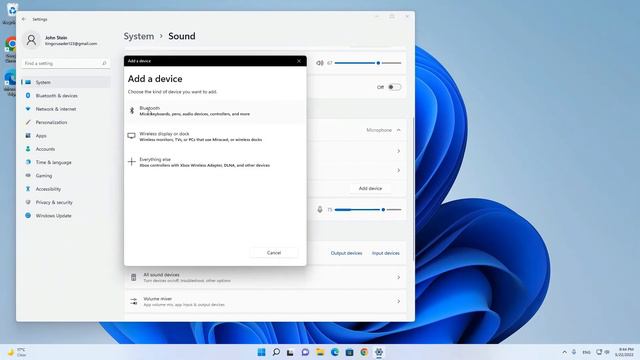Adjust the output volume slider
This screenshot has width=640, height=360.
368,63
